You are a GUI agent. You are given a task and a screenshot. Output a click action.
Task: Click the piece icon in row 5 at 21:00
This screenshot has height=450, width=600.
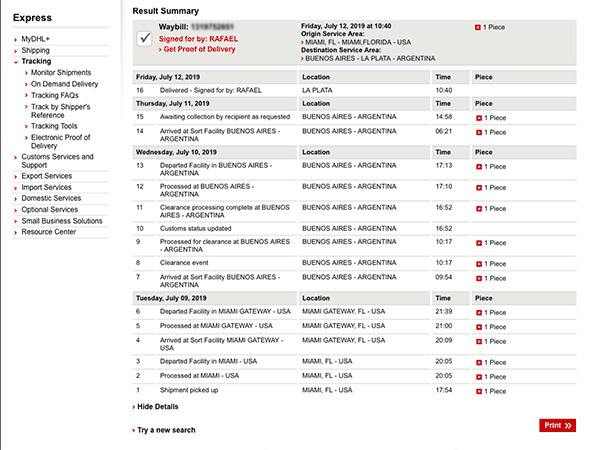(479, 327)
